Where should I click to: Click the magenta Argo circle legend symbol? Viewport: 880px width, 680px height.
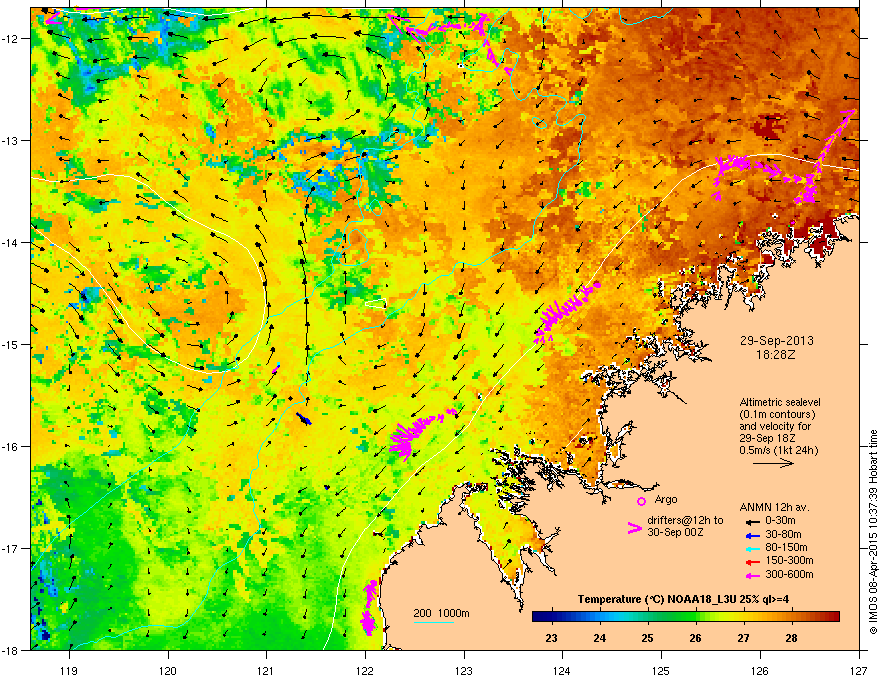[x=641, y=501]
